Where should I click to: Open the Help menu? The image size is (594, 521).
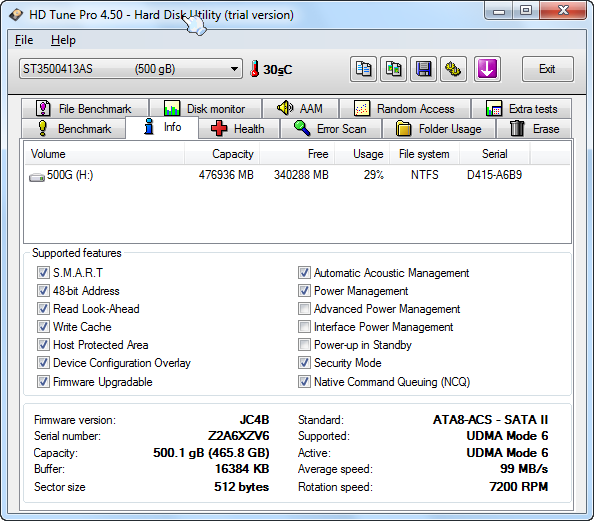point(63,40)
